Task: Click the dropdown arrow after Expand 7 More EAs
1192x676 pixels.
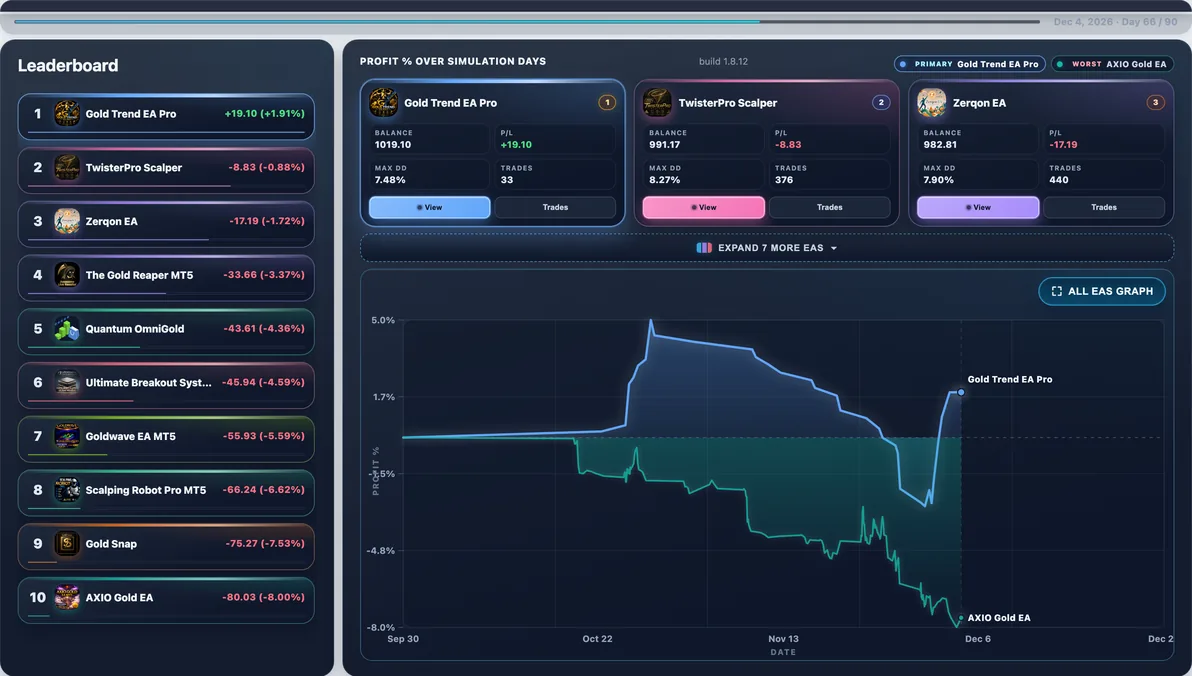Action: point(834,249)
